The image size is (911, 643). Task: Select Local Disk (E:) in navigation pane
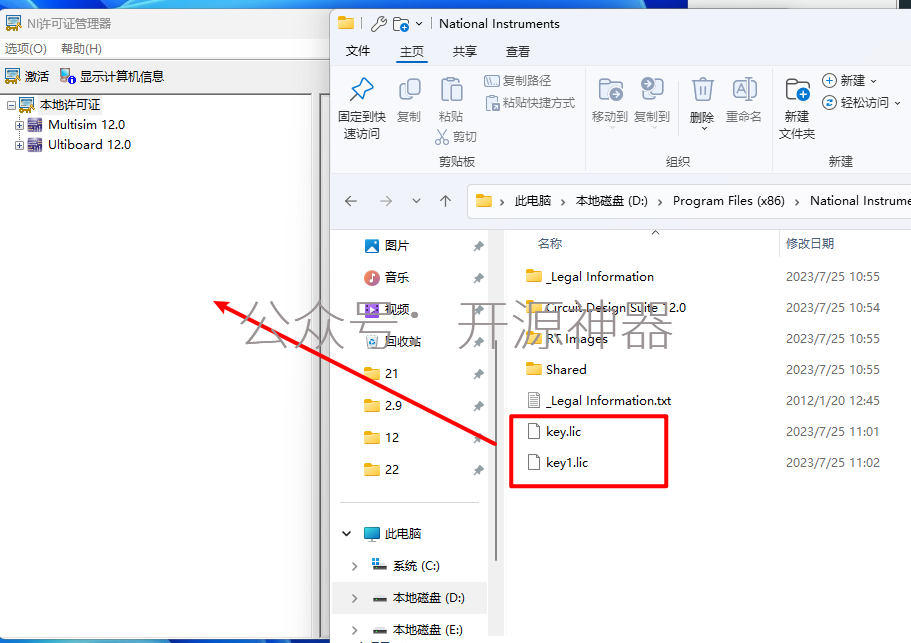[x=427, y=630]
